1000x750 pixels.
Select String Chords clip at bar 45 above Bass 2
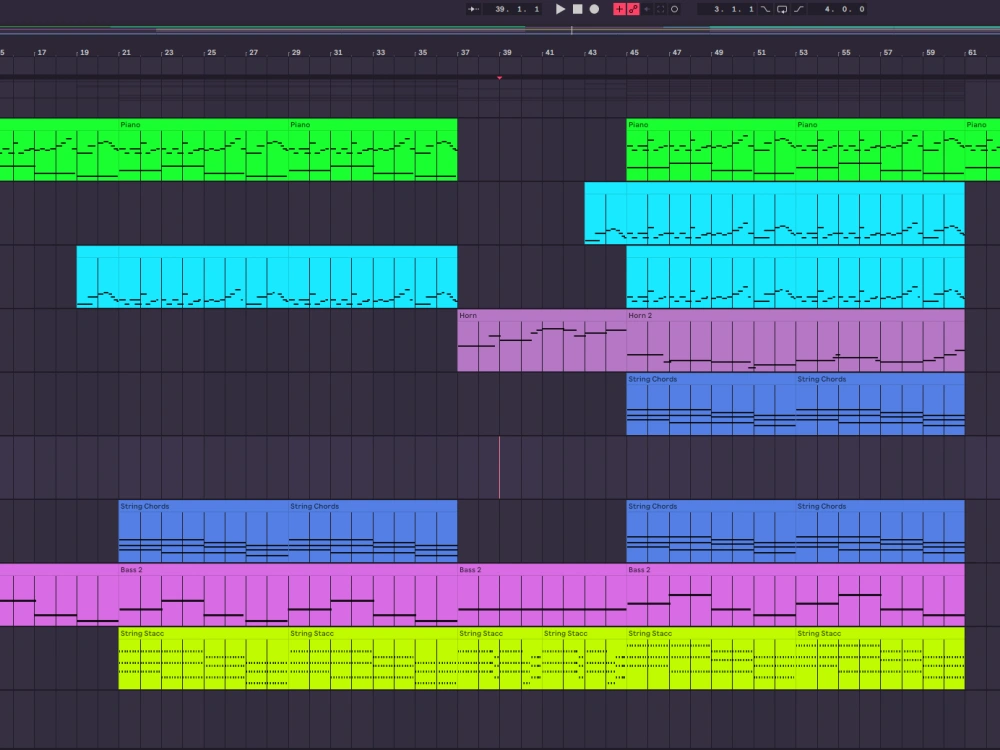[x=711, y=531]
